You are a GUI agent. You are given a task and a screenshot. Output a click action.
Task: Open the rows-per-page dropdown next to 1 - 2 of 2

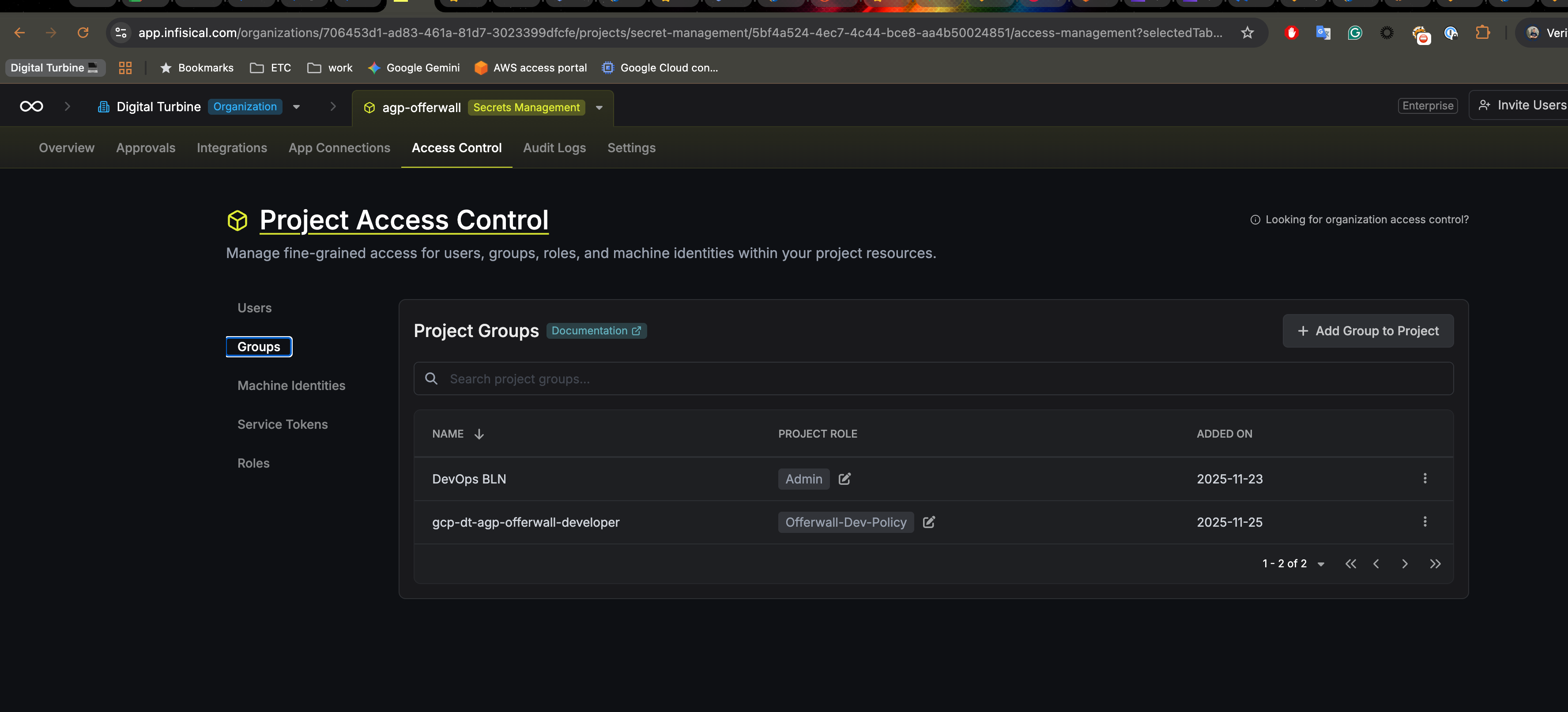pyautogui.click(x=1320, y=564)
